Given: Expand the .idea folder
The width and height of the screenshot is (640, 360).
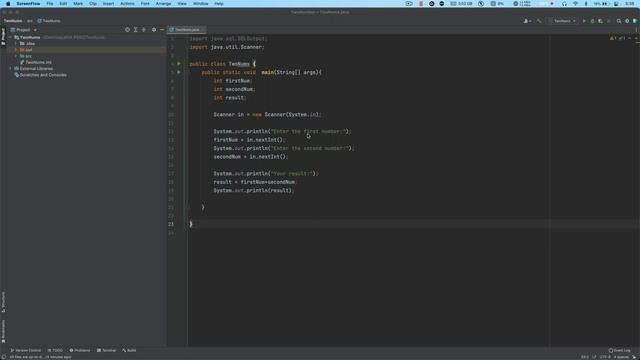Looking at the screenshot, I should coord(16,43).
